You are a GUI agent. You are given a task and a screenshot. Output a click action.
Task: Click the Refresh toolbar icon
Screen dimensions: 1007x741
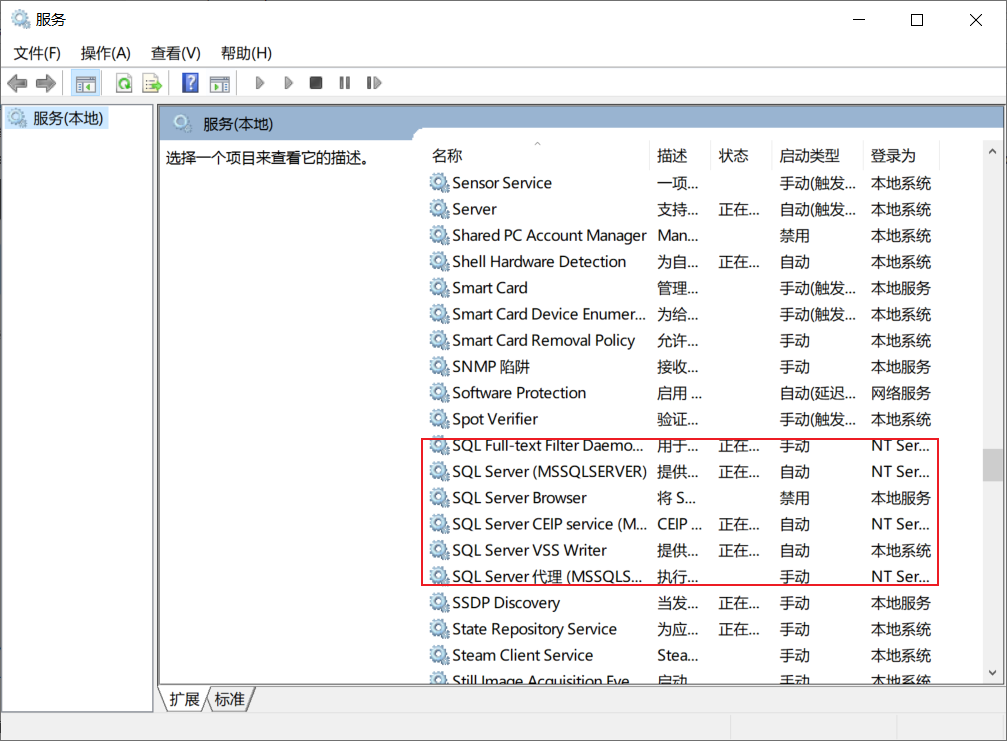click(x=124, y=83)
